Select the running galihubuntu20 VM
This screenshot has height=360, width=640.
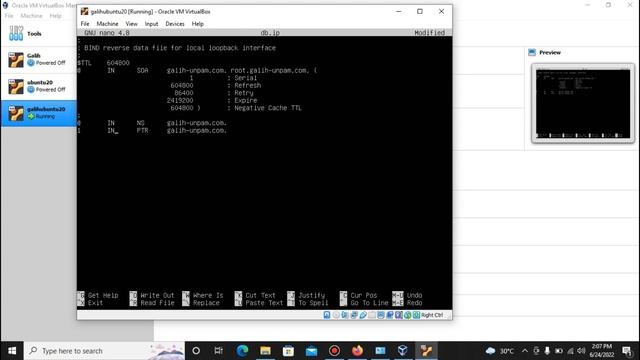[x=38, y=113]
